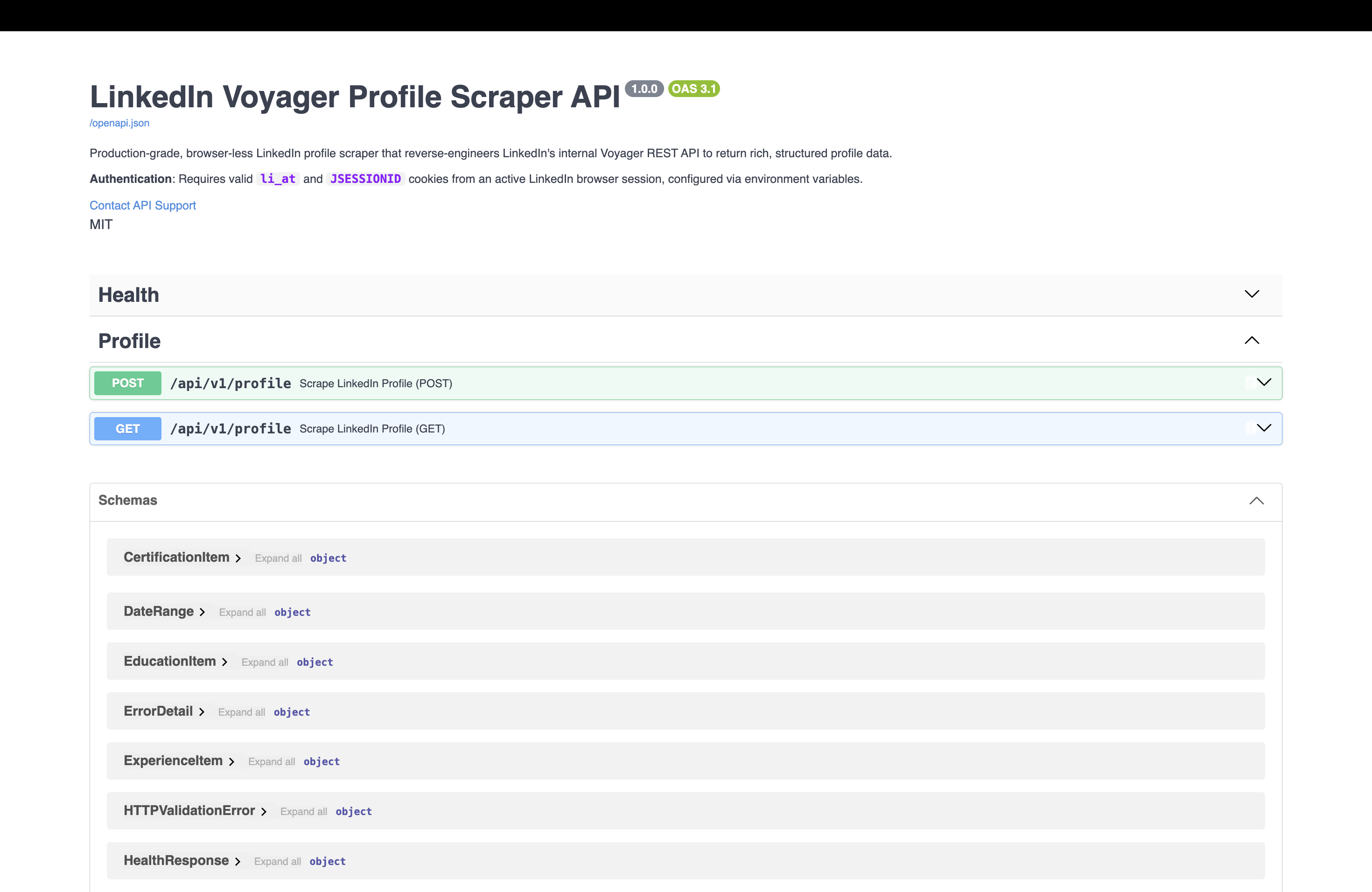
Task: Click the JSESSIONID inline code
Action: 365,179
